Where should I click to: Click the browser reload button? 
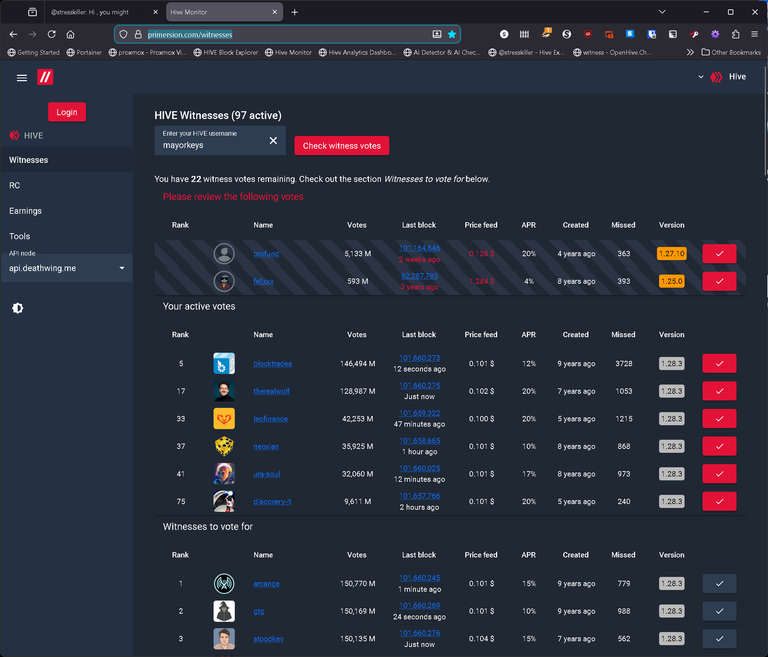[x=51, y=34]
